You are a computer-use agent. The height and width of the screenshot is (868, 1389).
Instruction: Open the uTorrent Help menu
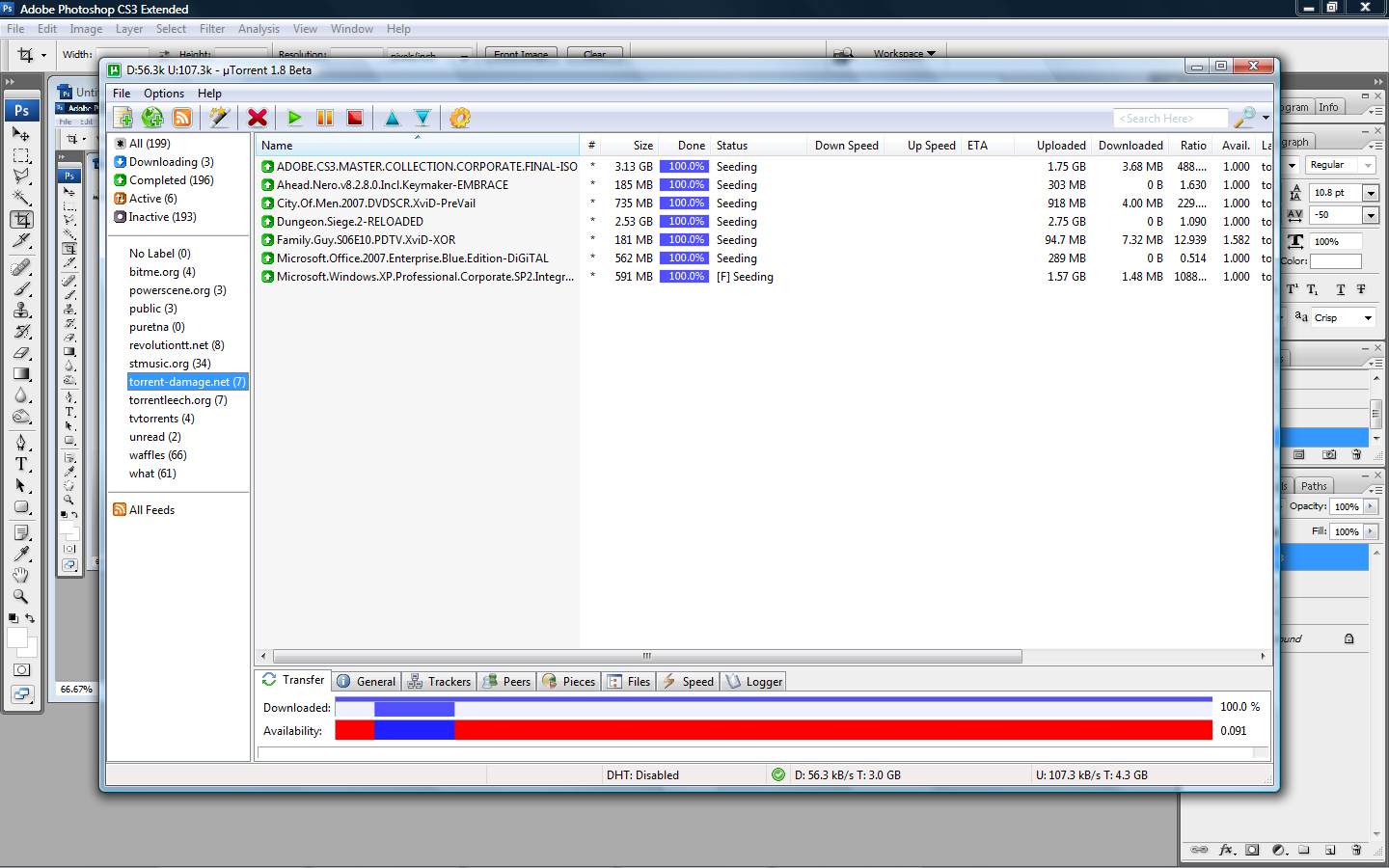(x=209, y=94)
